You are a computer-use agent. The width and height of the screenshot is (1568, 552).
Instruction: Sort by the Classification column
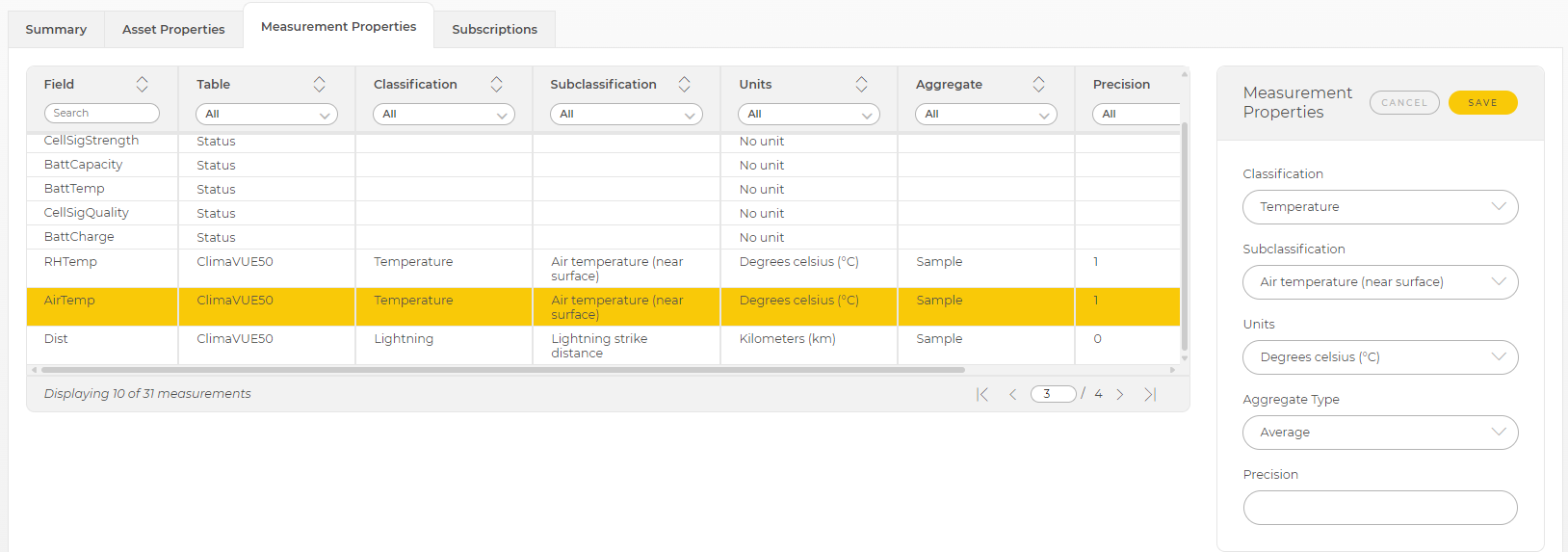click(x=496, y=85)
